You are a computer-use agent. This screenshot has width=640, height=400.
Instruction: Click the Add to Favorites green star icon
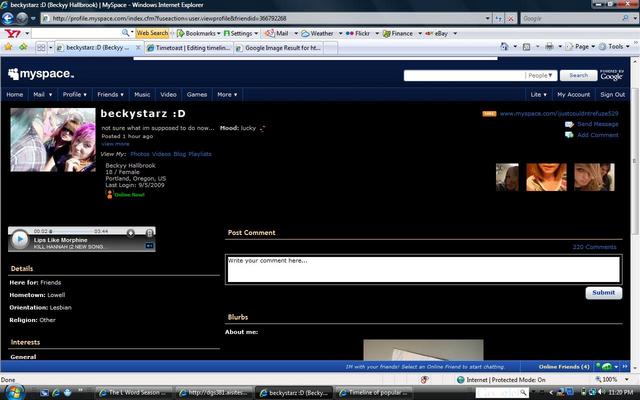(x=23, y=47)
